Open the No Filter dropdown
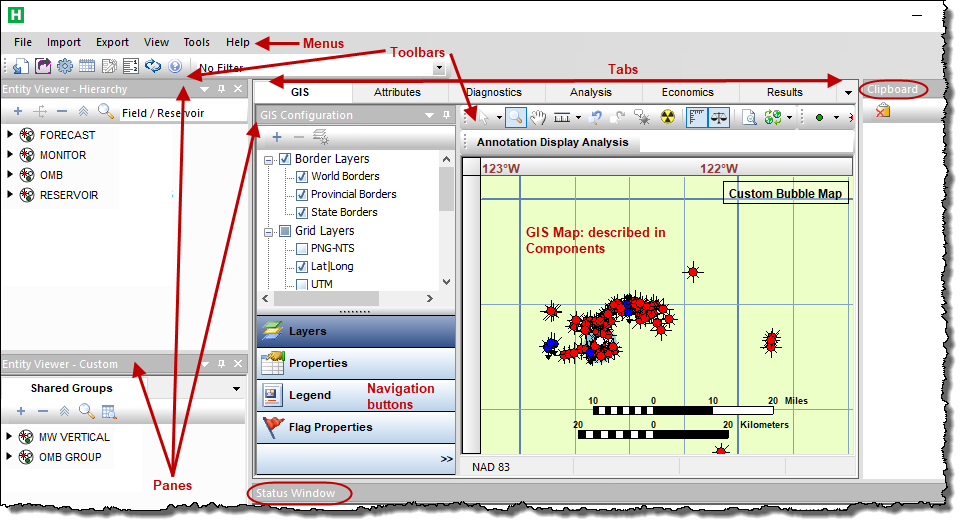The width and height of the screenshot is (964, 526). (439, 68)
